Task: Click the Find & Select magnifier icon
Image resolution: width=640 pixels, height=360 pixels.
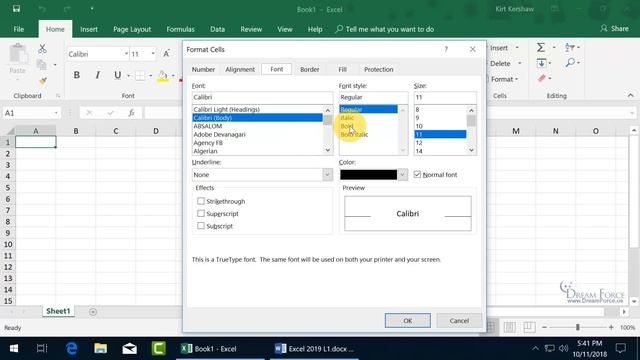Action: (x=570, y=62)
